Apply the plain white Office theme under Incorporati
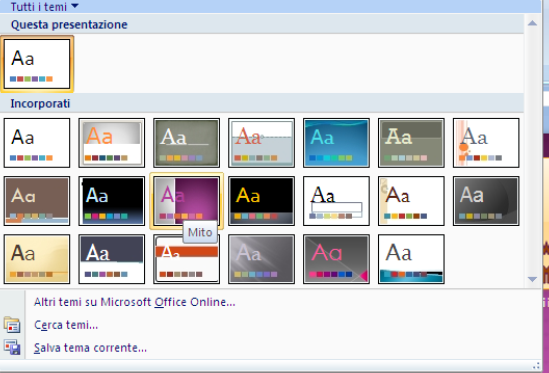This screenshot has height=373, width=549. [x=37, y=143]
